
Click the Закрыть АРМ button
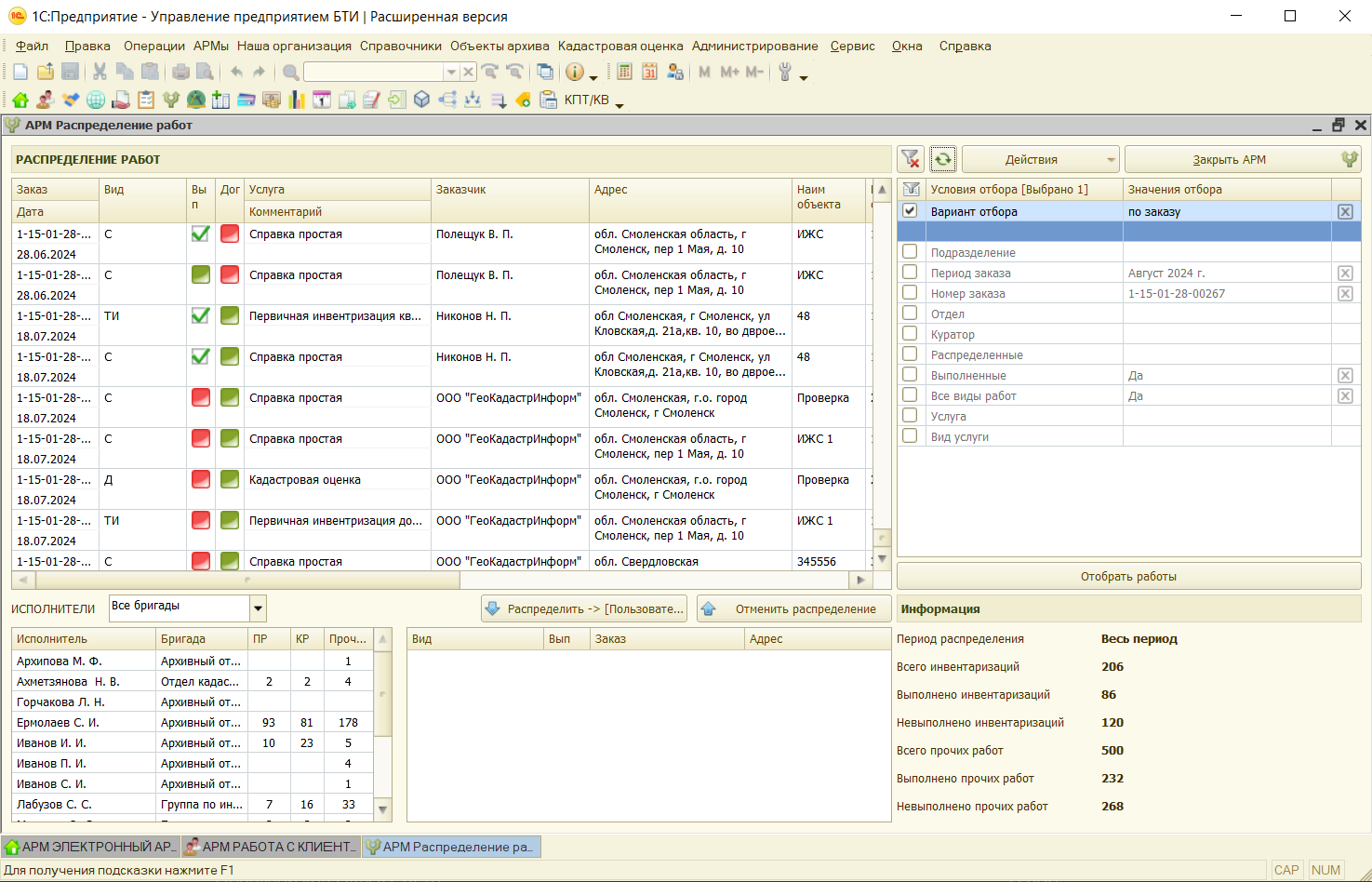tap(1243, 159)
